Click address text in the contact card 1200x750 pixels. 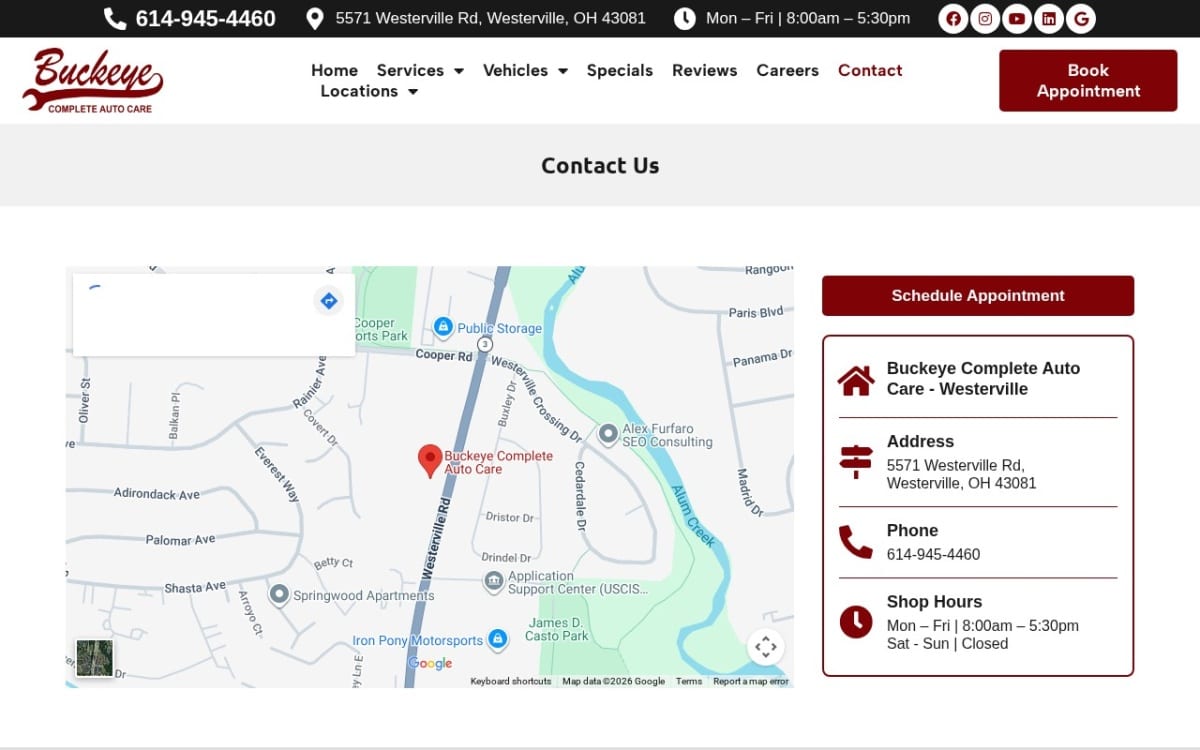(961, 474)
